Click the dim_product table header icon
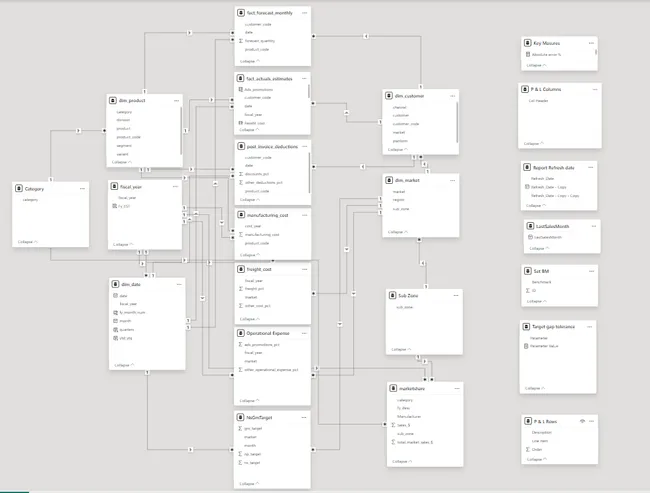This screenshot has width=650, height=493. (113, 100)
